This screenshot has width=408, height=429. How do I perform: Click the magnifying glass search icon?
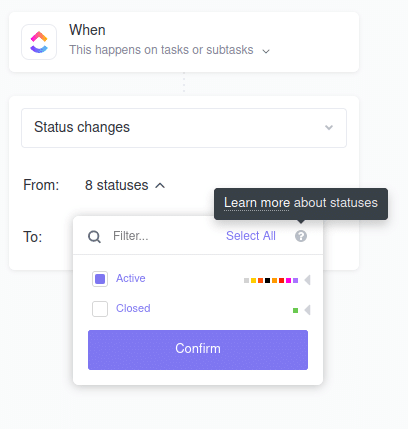[x=94, y=237]
